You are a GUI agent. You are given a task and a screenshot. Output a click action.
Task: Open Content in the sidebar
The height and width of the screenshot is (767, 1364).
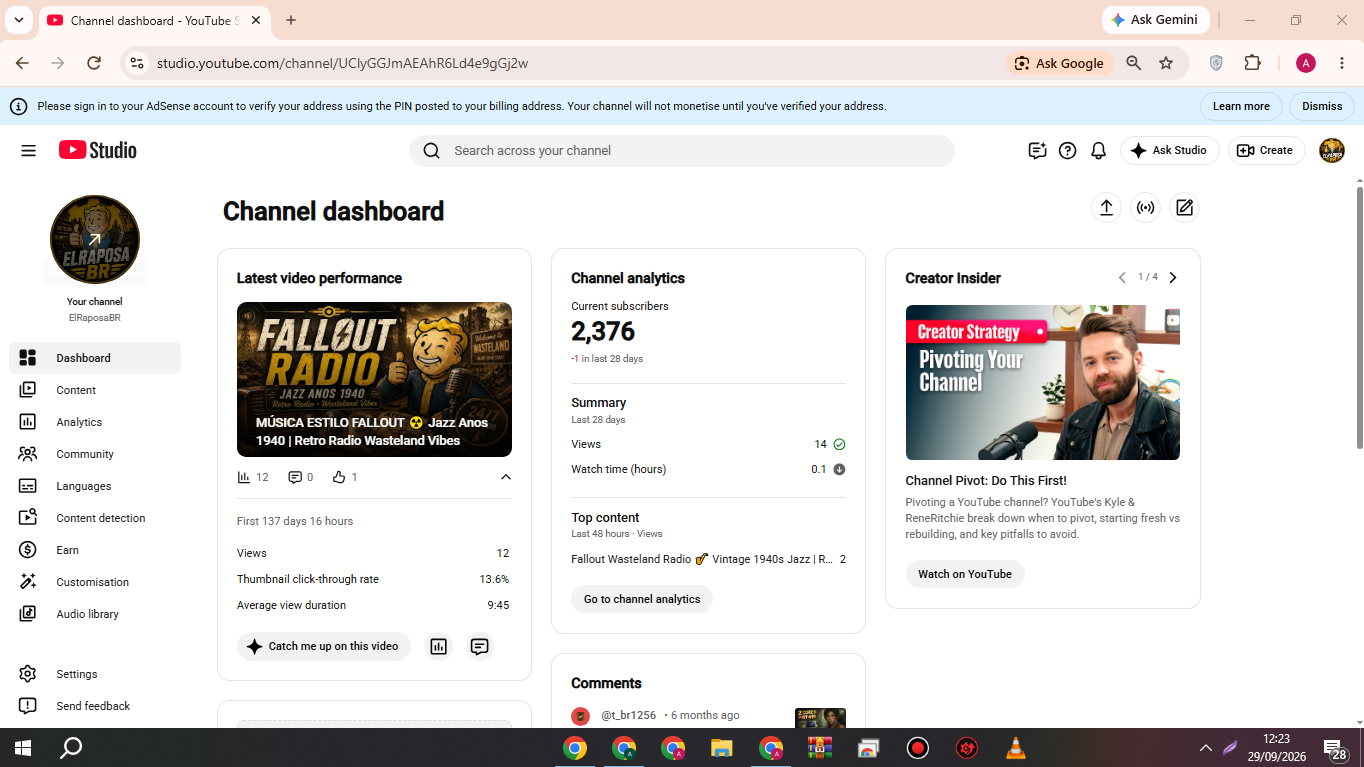tap(95, 390)
